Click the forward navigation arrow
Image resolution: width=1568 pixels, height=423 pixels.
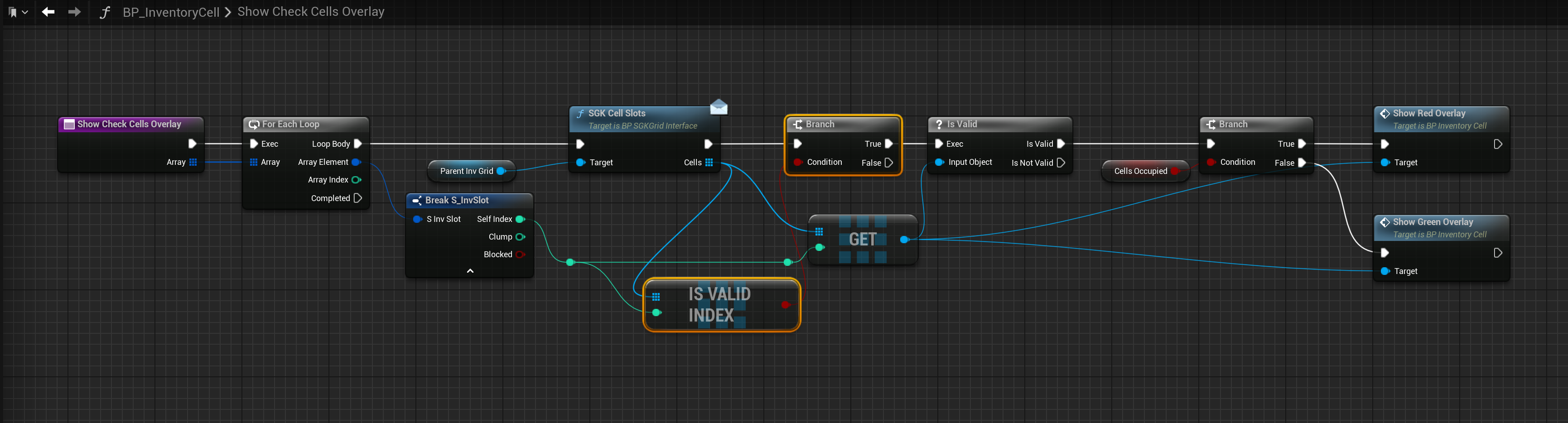74,12
